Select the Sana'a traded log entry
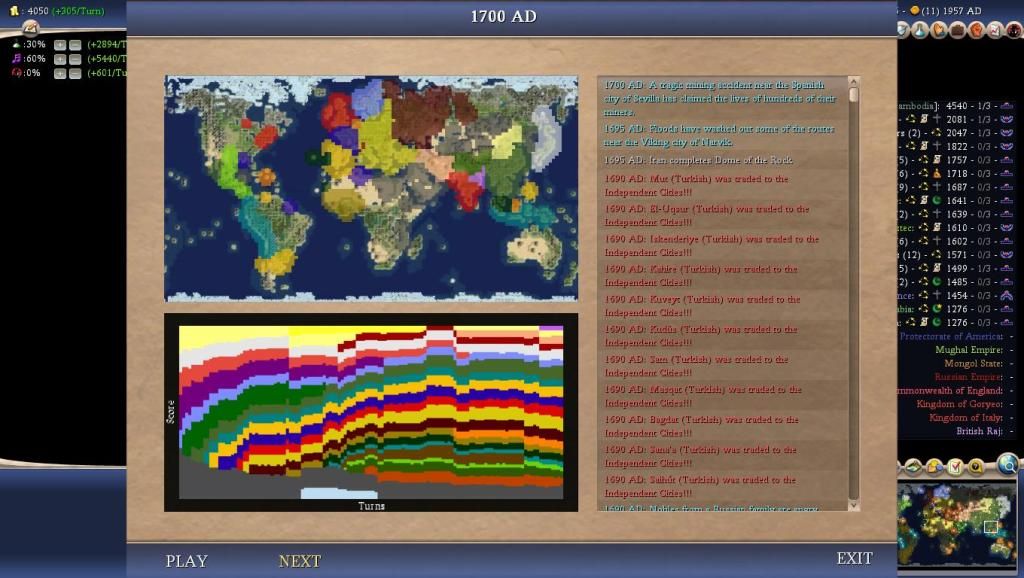 (722, 456)
